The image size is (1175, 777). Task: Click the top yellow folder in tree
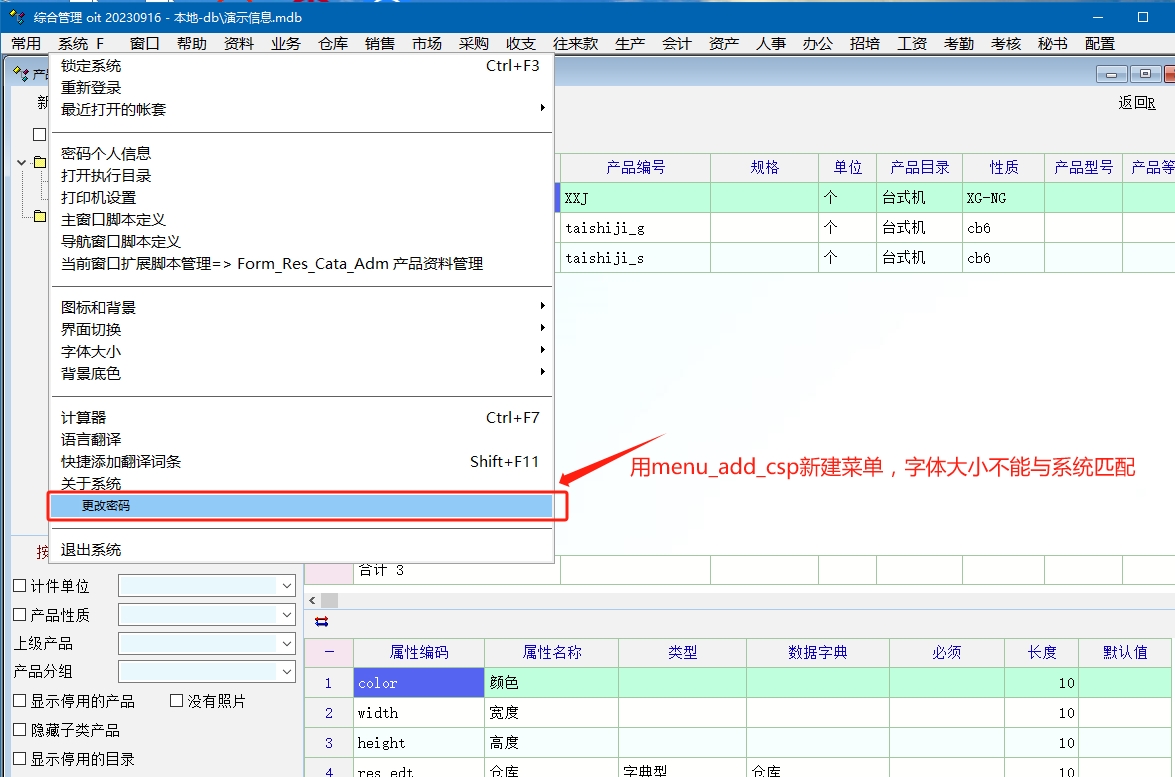coord(40,162)
